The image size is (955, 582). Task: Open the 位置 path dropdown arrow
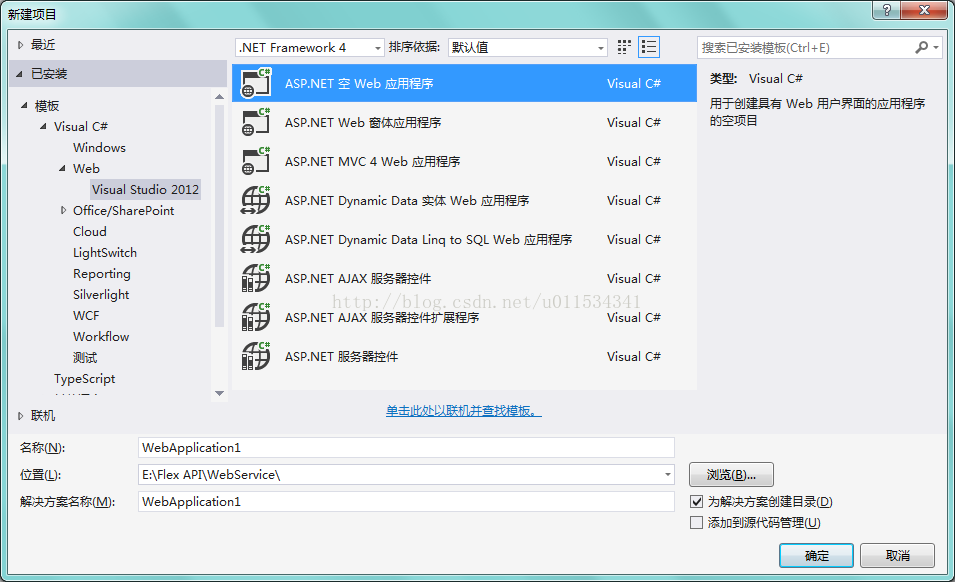pyautogui.click(x=668, y=474)
